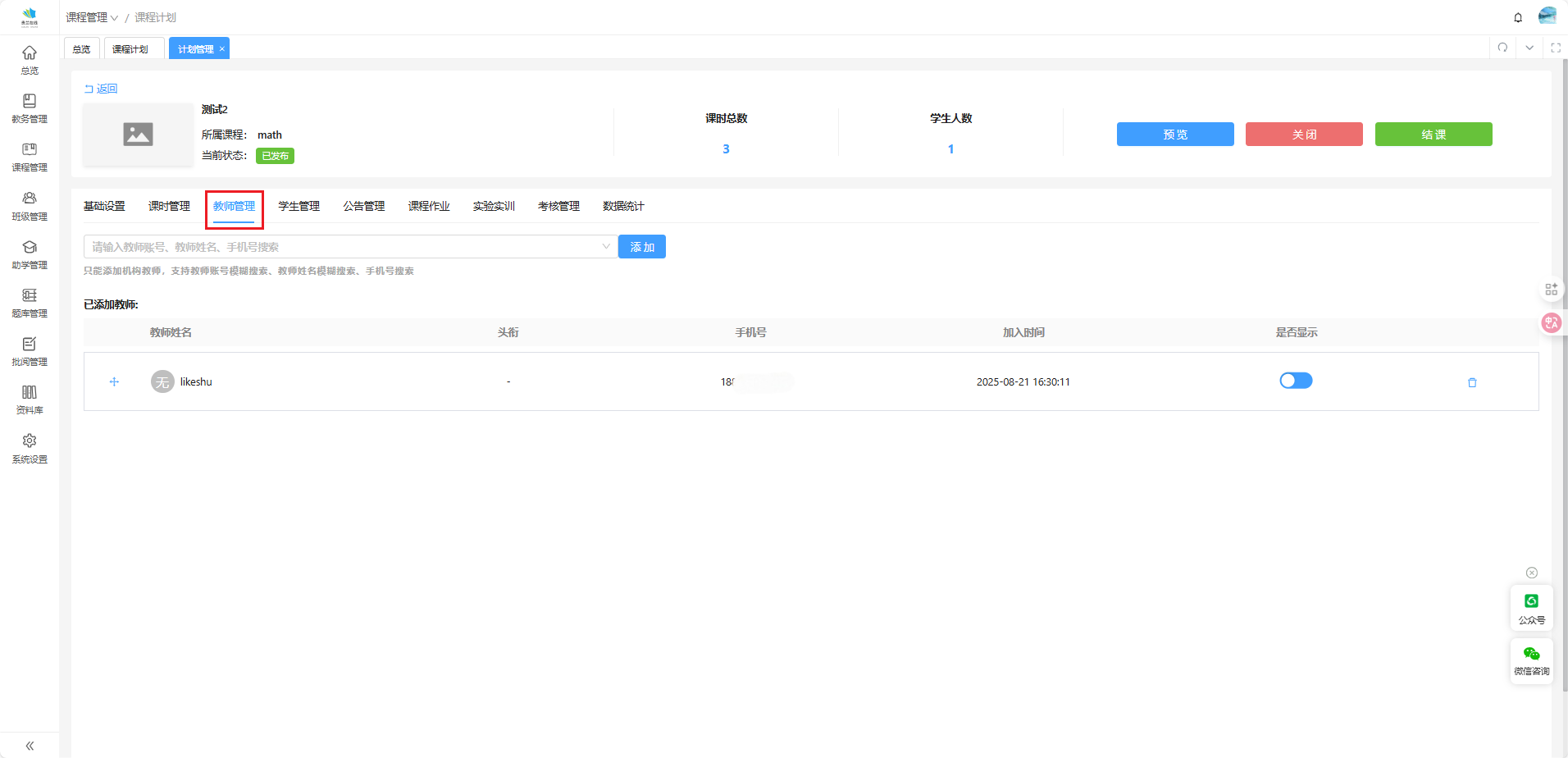Switch to the 学生管理 tab
This screenshot has width=1568, height=758.
[299, 206]
